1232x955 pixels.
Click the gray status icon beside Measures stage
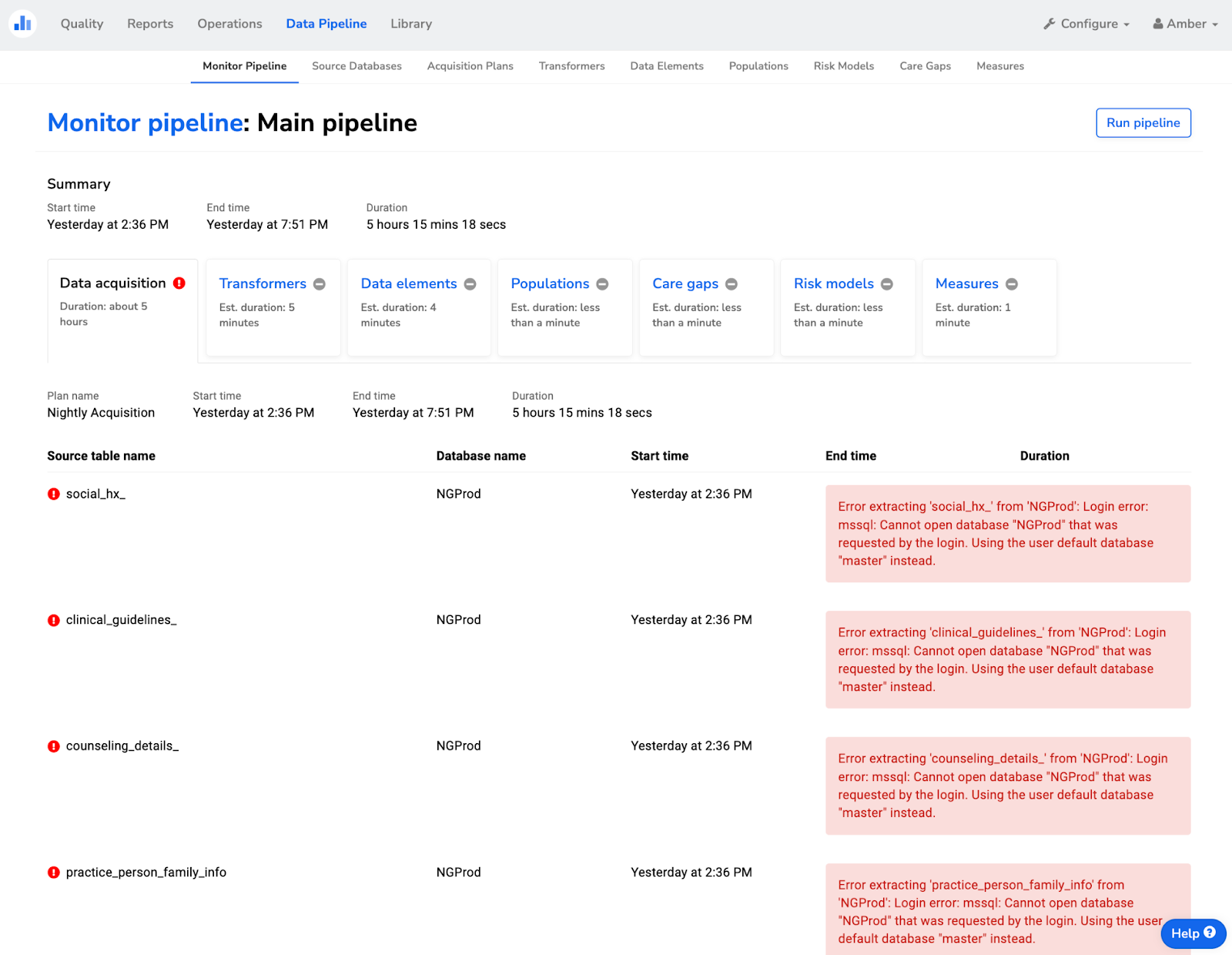pyautogui.click(x=1012, y=284)
